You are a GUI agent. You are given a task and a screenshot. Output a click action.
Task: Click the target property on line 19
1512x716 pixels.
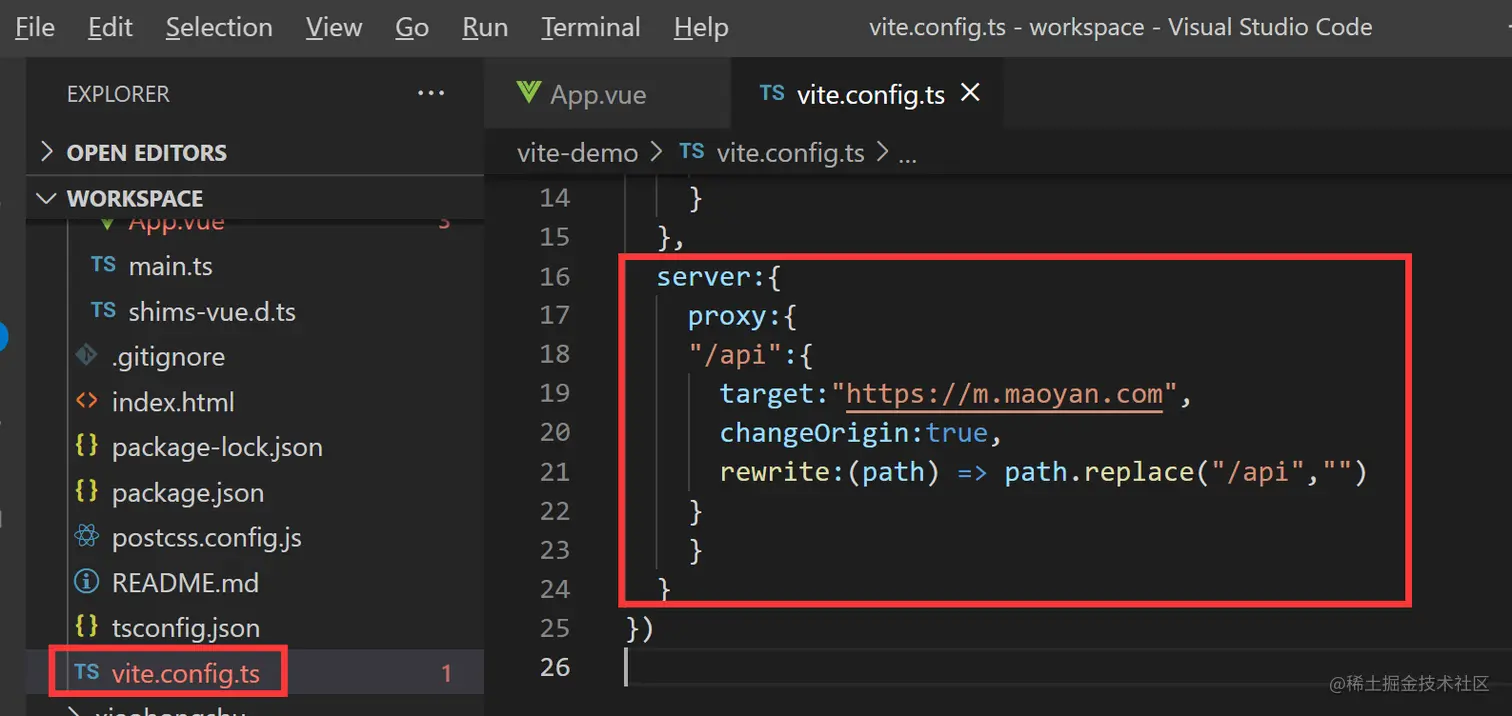click(767, 393)
